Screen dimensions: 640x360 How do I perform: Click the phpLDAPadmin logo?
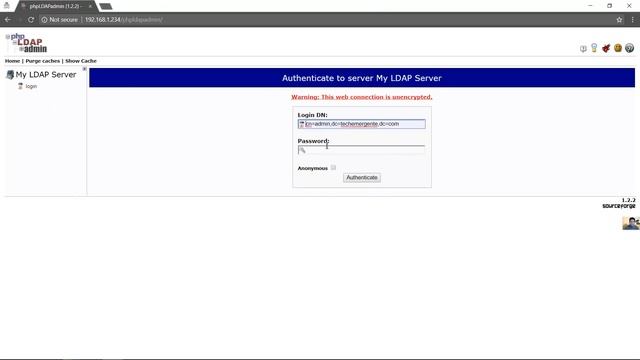point(27,43)
